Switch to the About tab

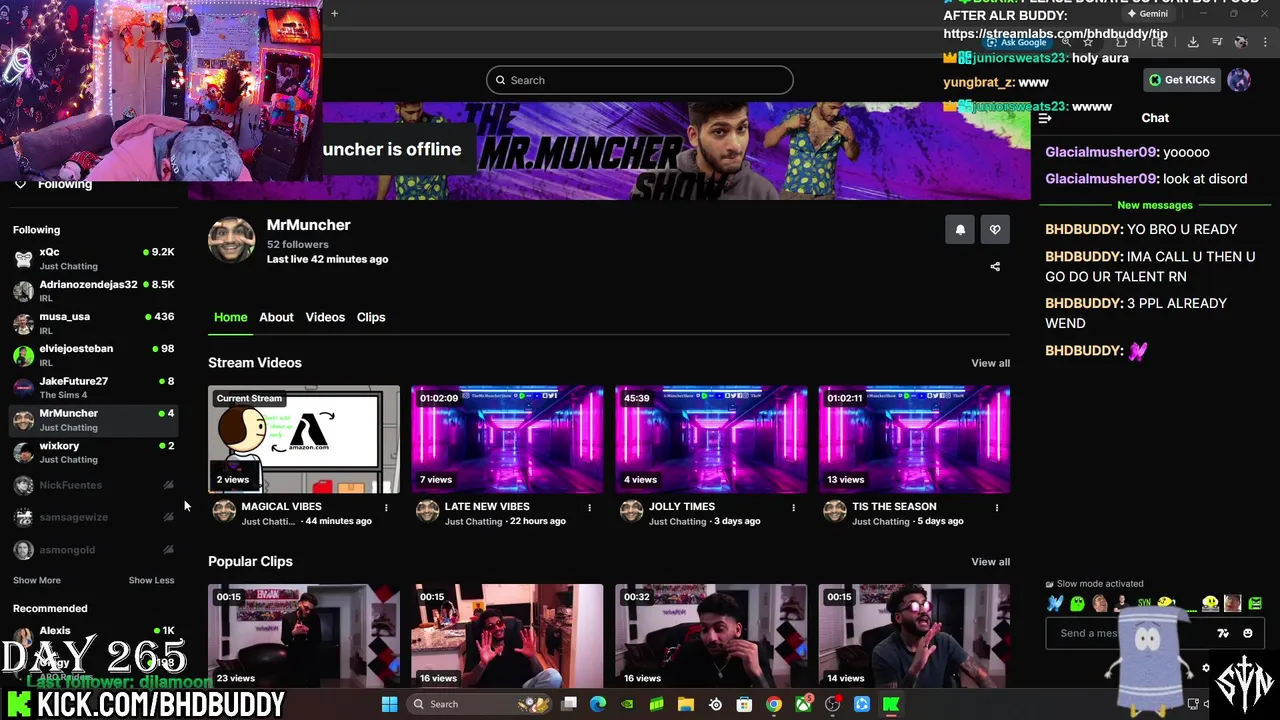point(276,317)
